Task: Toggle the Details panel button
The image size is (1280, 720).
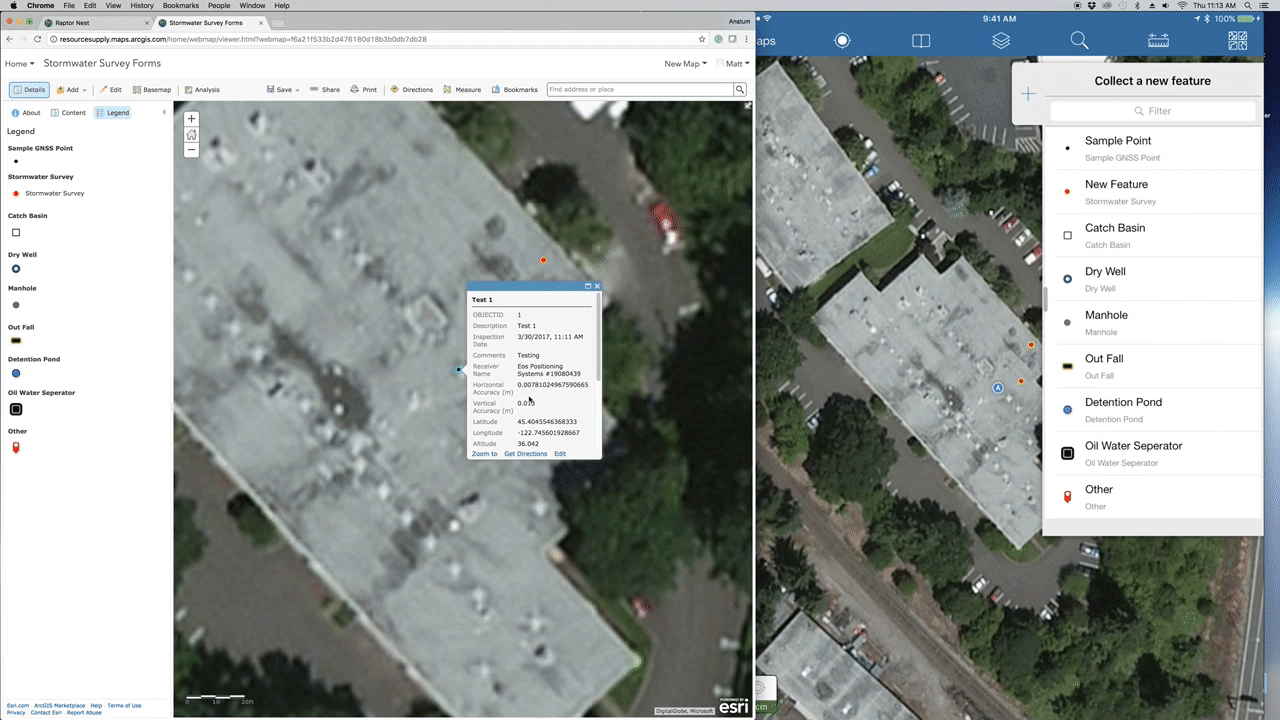Action: 29,89
